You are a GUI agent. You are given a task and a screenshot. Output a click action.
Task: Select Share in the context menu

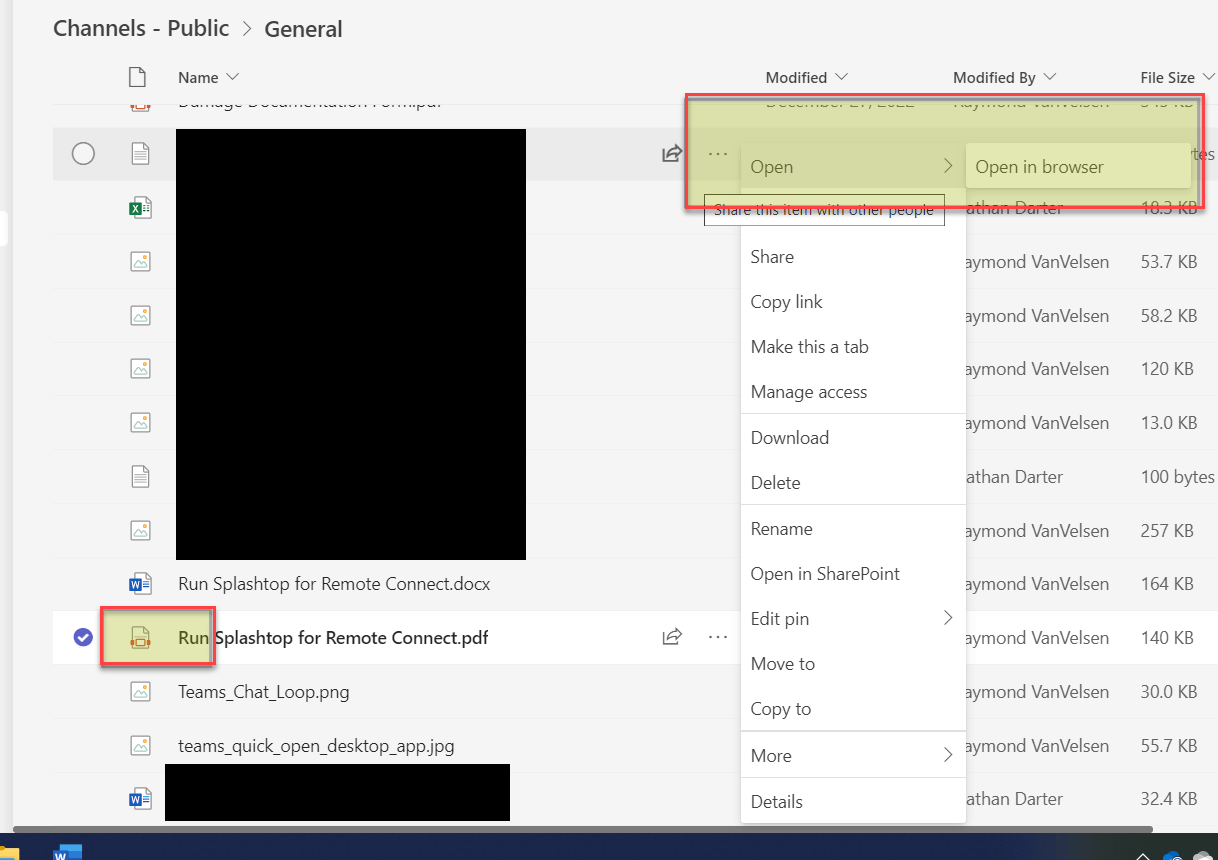tap(853, 257)
